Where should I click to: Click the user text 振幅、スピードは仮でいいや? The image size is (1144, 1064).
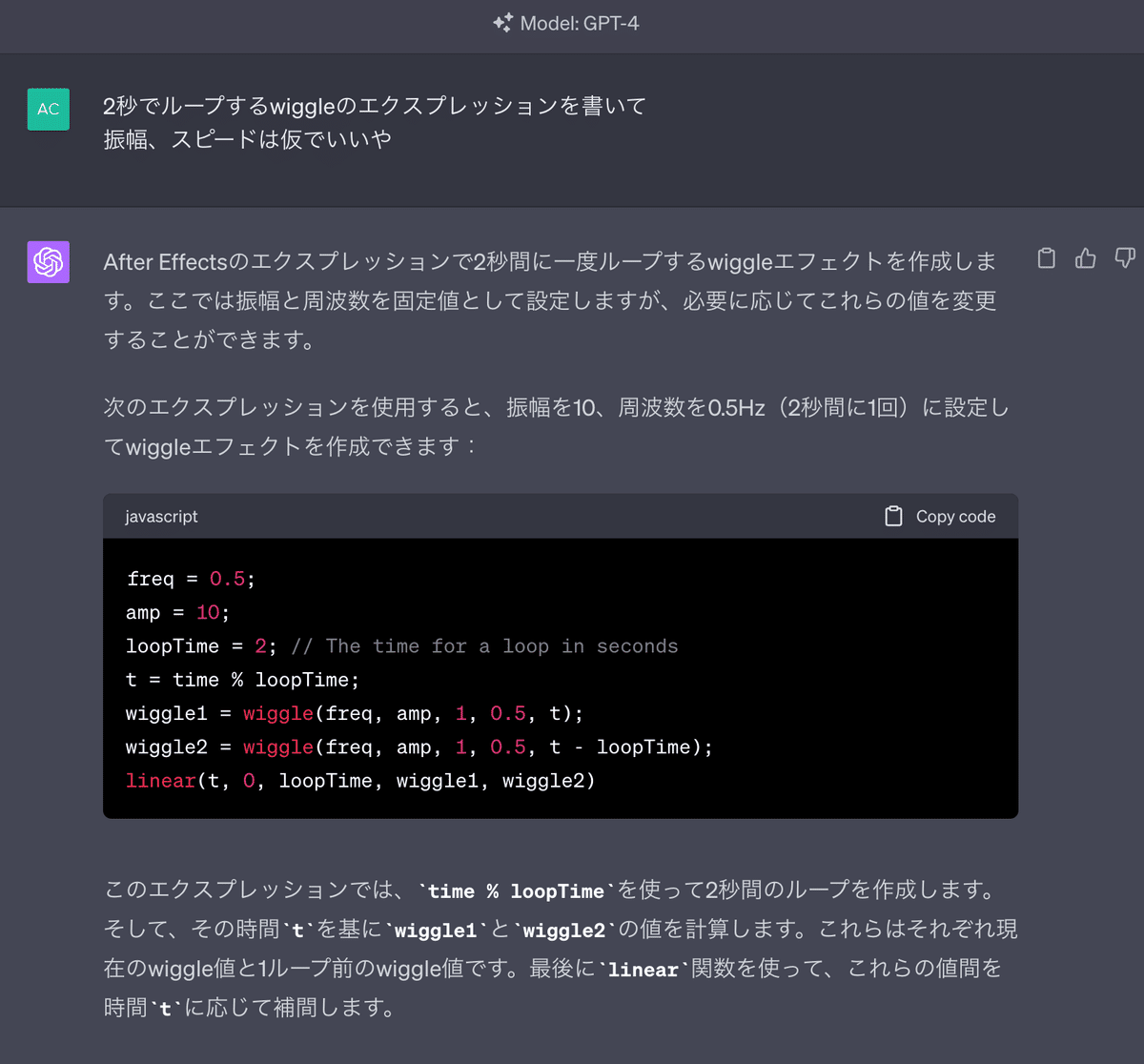coord(248,139)
